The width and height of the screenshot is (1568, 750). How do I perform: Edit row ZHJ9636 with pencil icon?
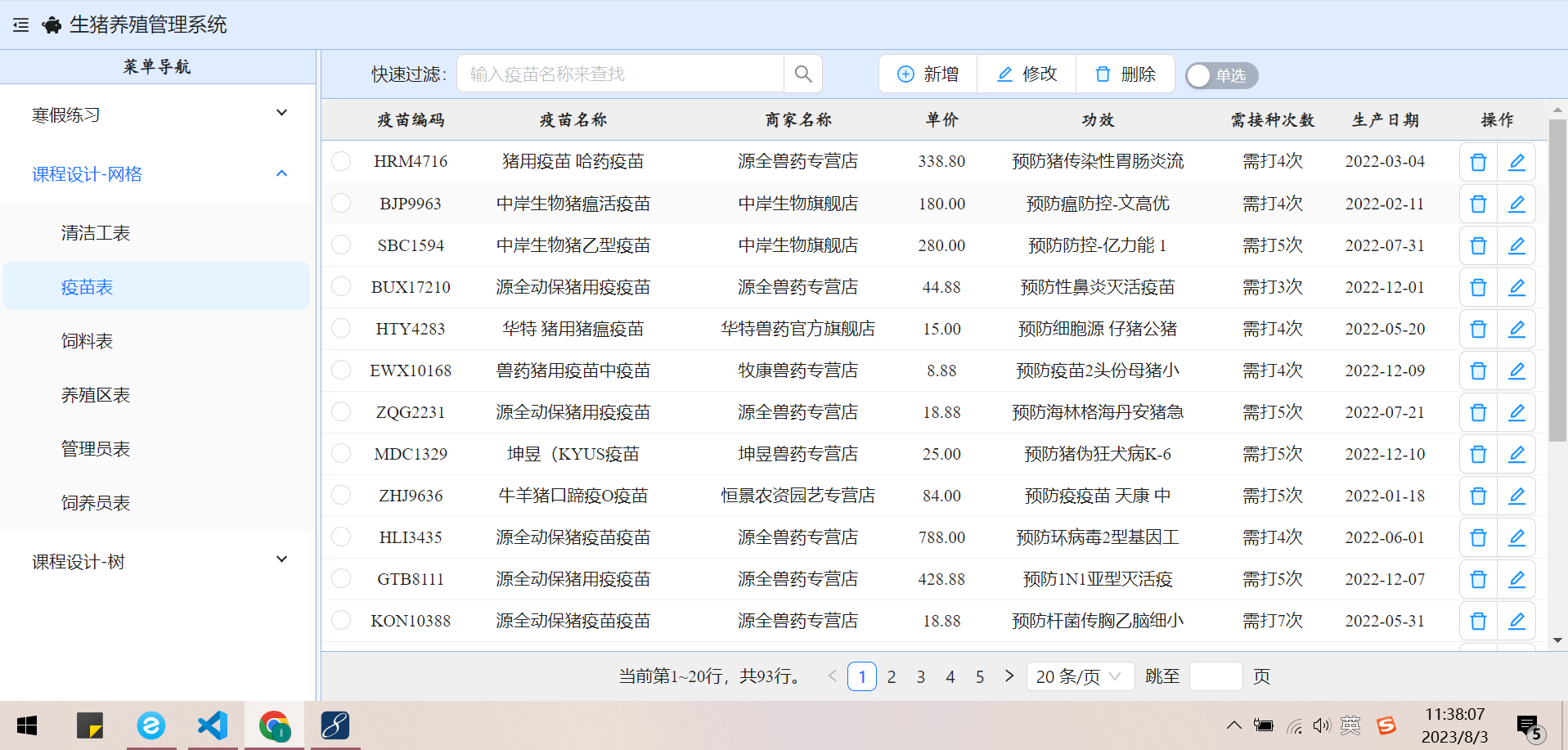[1516, 496]
